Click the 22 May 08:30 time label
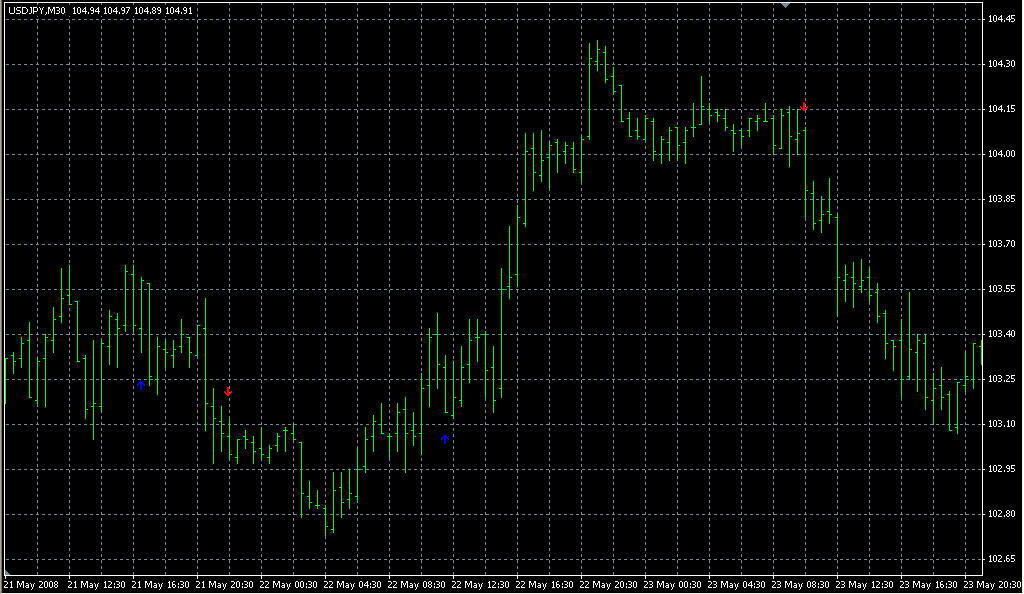Viewport: 1024px width, 594px height. click(x=417, y=585)
